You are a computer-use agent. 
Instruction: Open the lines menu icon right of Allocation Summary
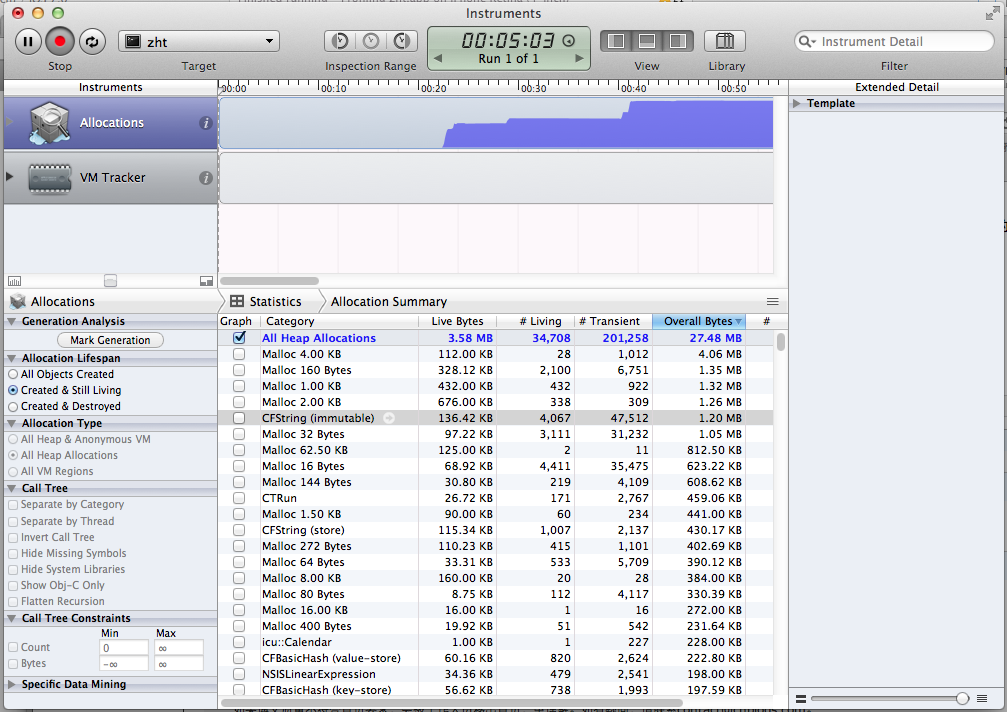(x=773, y=302)
